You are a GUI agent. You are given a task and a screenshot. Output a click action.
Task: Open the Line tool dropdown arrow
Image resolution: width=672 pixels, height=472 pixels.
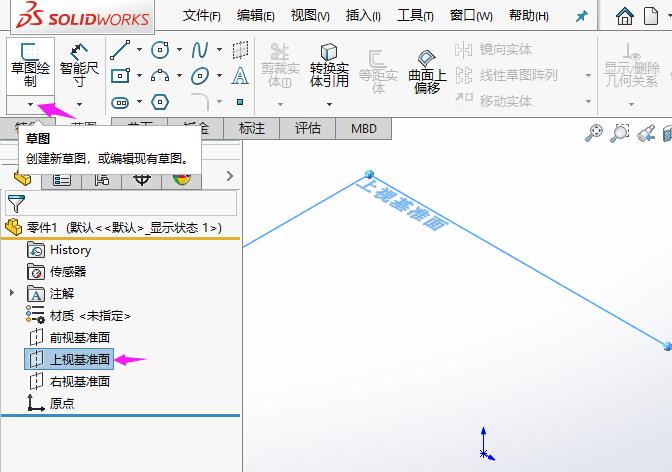(x=139, y=50)
